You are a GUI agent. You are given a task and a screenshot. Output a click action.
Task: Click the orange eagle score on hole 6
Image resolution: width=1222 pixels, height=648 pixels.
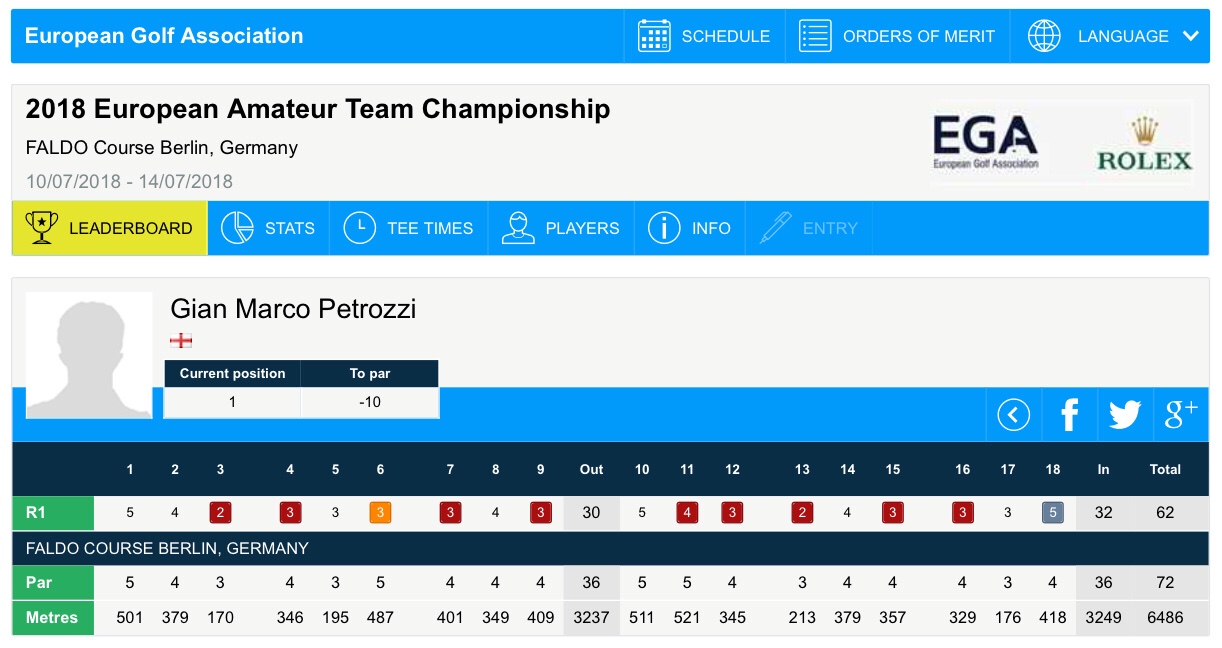pyautogui.click(x=380, y=513)
